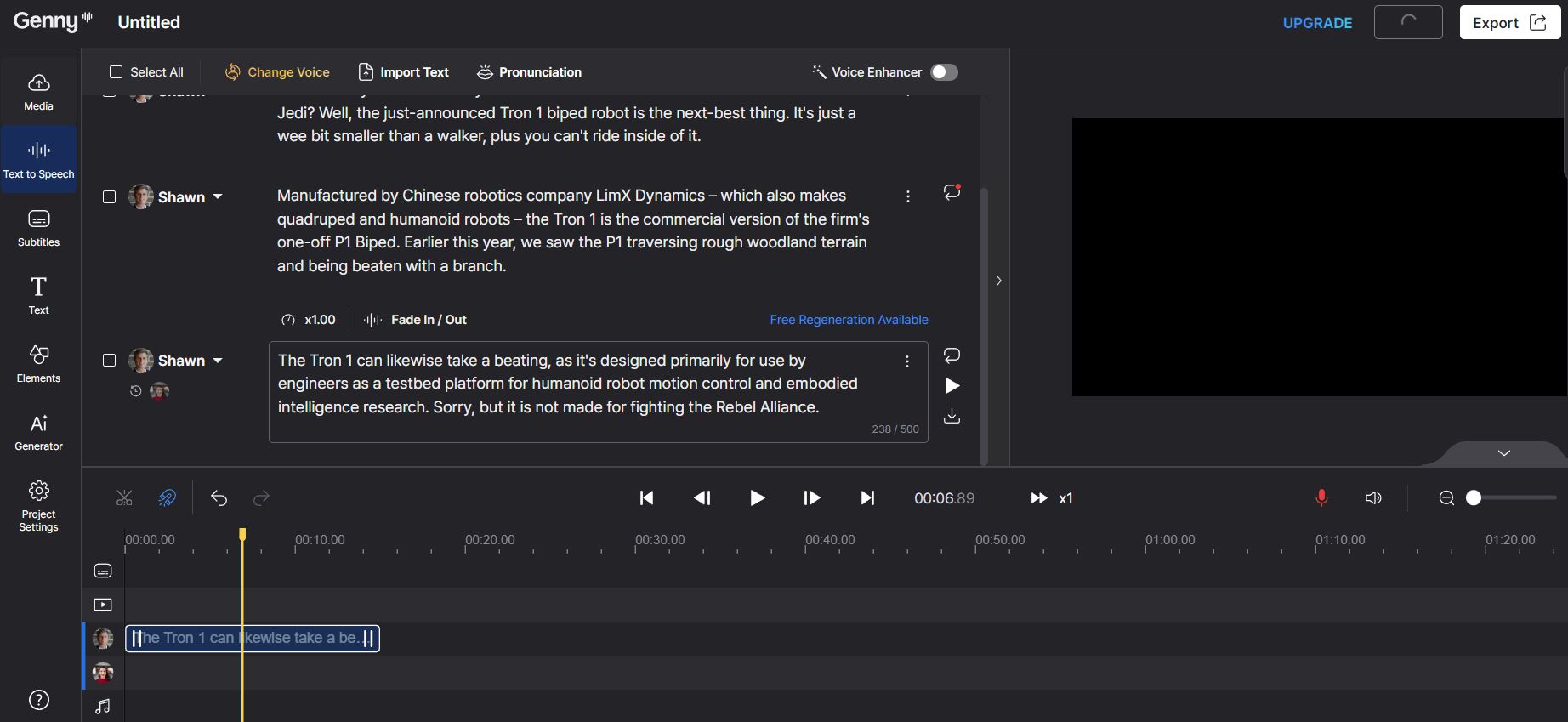Toggle the Voice Enhancer switch
Viewport: 1568px width, 722px height.
pos(944,72)
